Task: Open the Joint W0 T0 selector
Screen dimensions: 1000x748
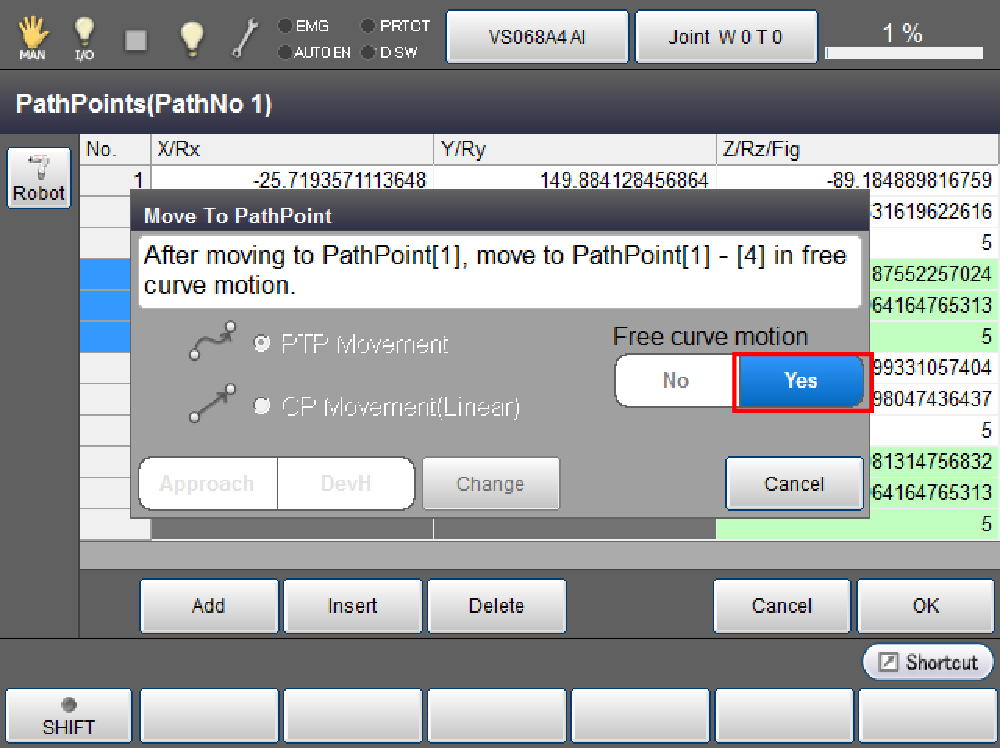Action: click(726, 38)
